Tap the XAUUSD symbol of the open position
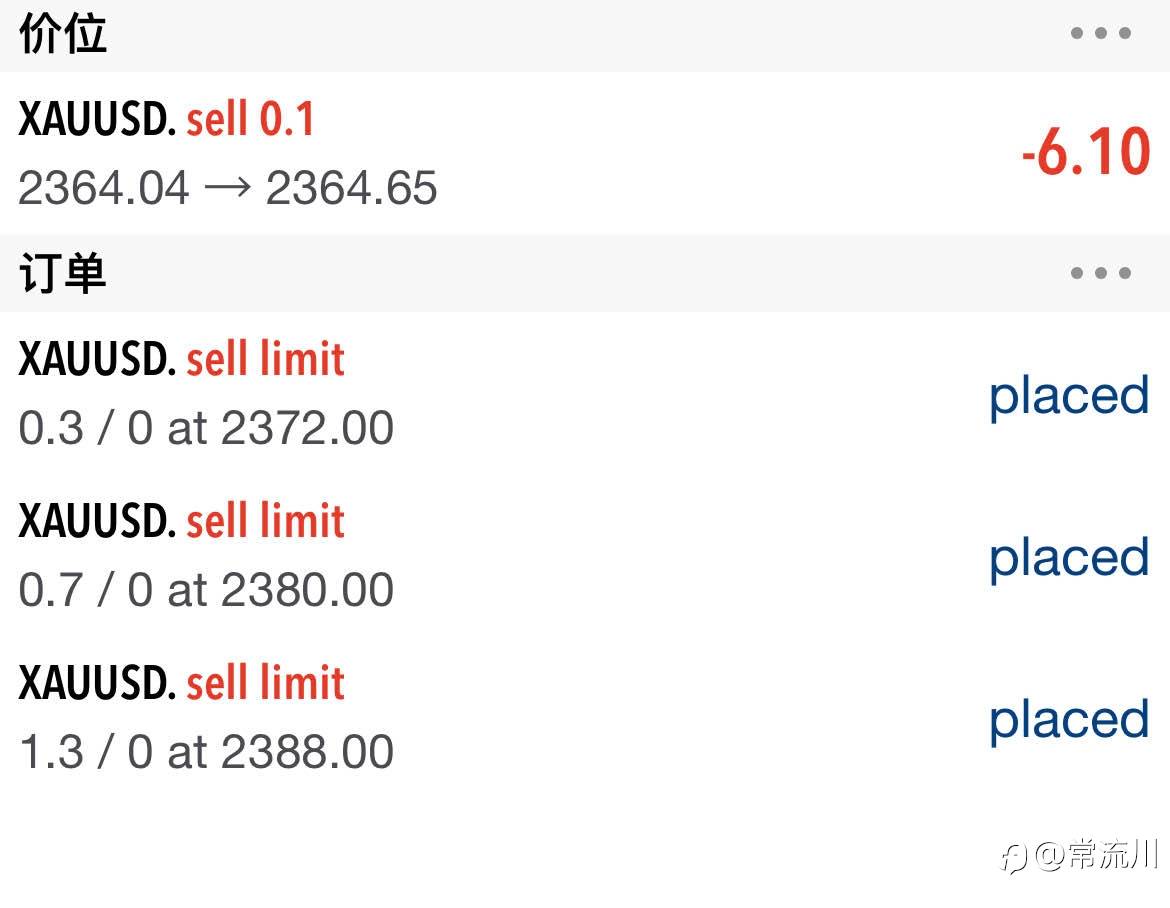The image size is (1170, 908). 97,121
